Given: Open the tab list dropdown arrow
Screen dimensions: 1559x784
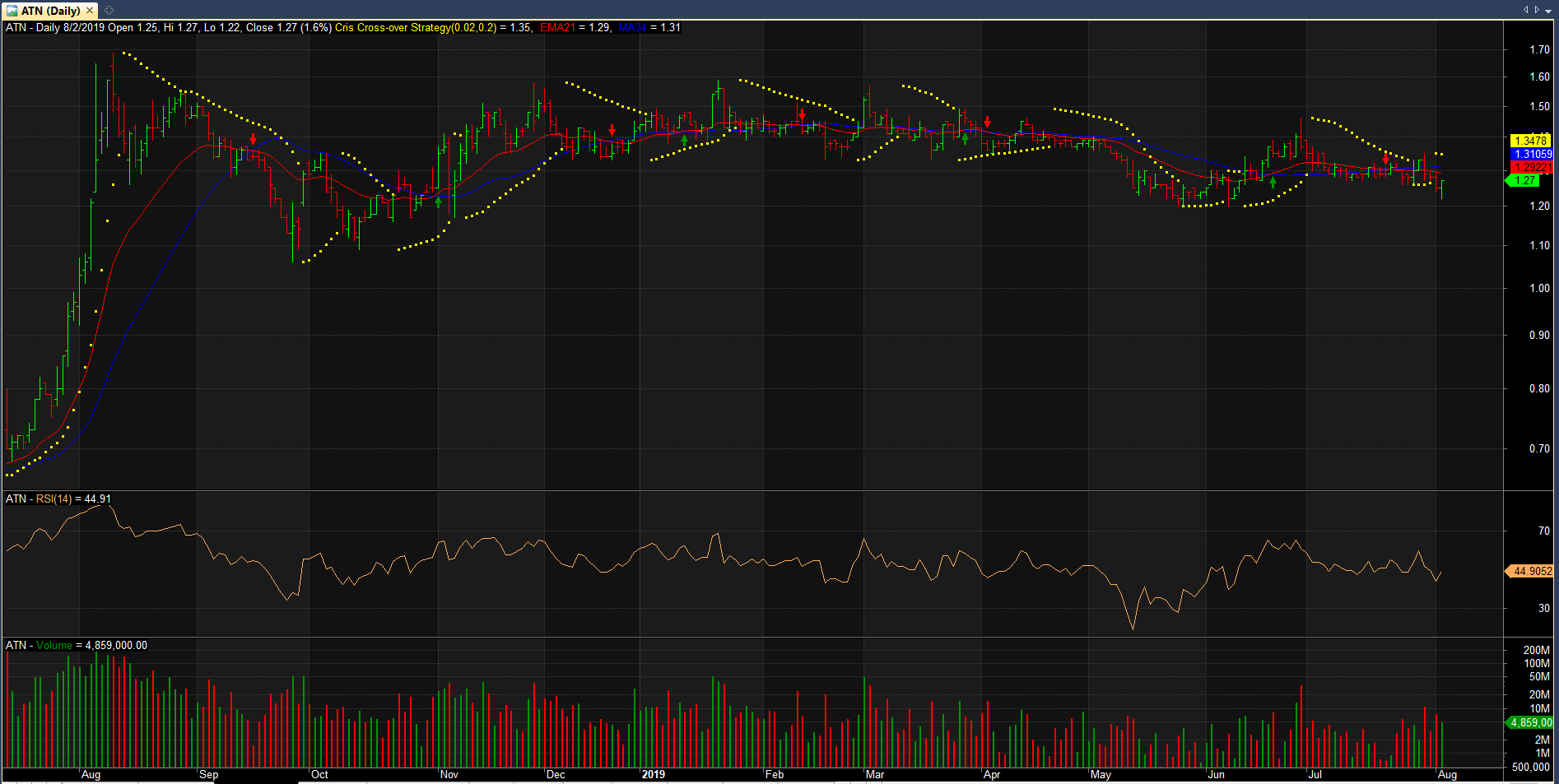Looking at the screenshot, I should (x=1547, y=10).
